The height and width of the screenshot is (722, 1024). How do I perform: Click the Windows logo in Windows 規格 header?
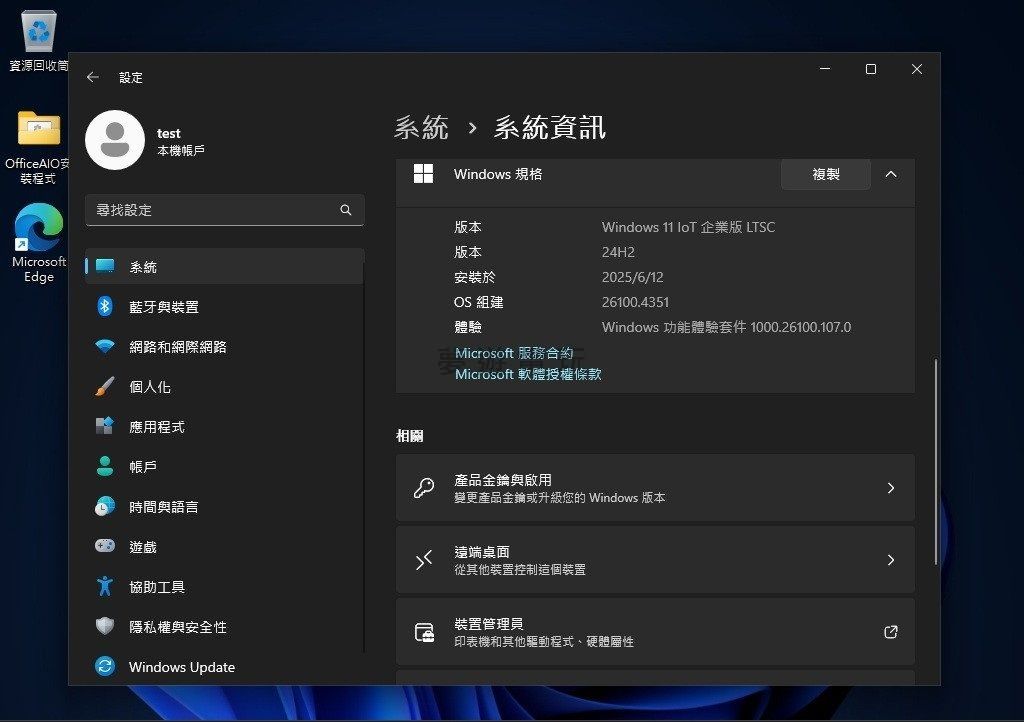(424, 174)
